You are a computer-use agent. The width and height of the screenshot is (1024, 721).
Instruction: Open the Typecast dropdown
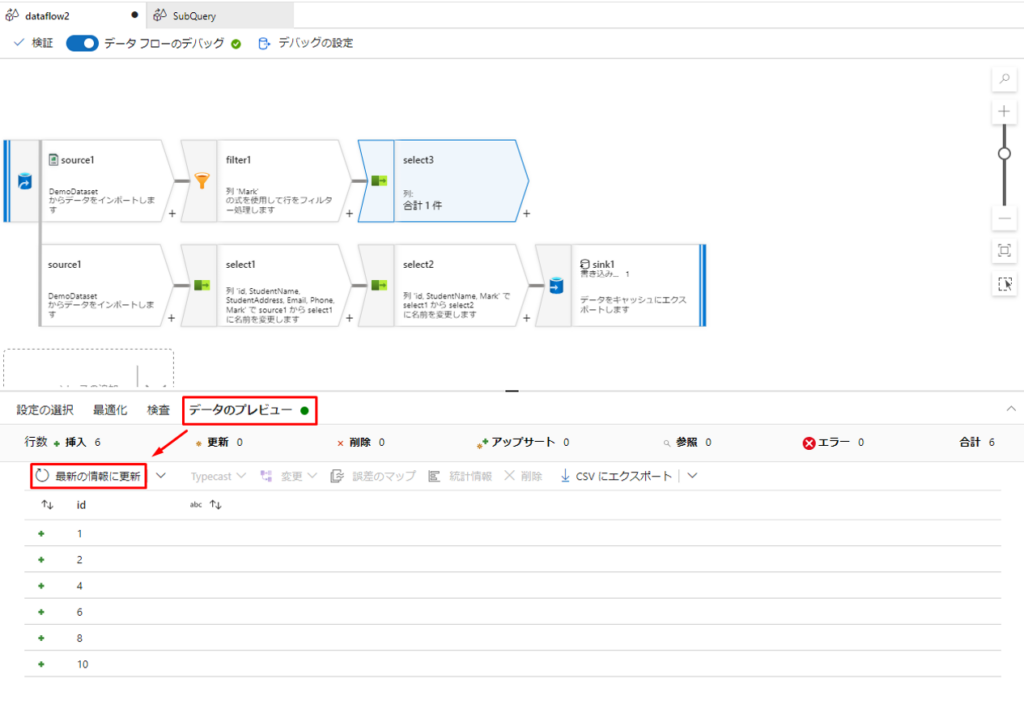pos(218,476)
